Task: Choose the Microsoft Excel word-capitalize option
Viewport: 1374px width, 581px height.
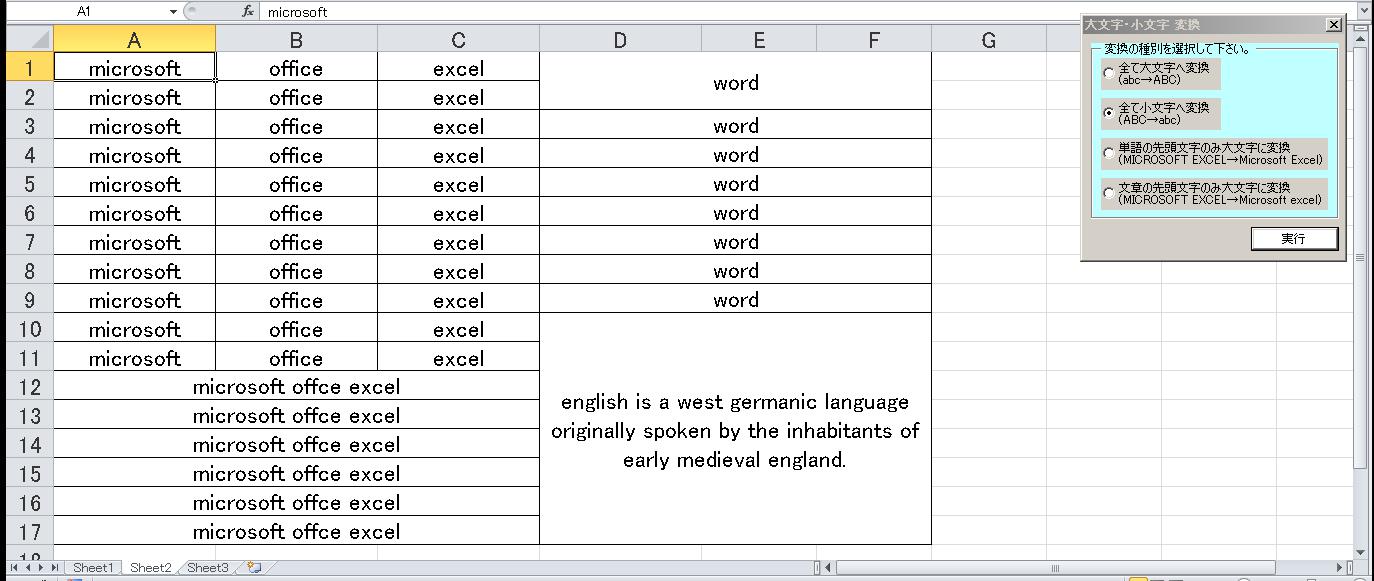Action: click(1108, 153)
